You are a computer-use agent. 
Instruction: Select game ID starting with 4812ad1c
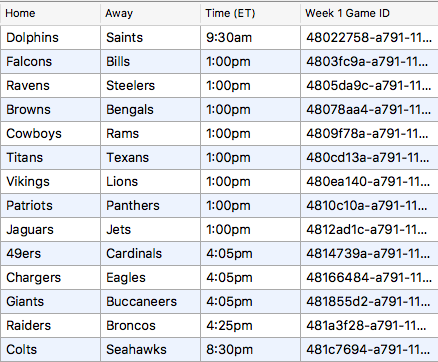pyautogui.click(x=370, y=230)
